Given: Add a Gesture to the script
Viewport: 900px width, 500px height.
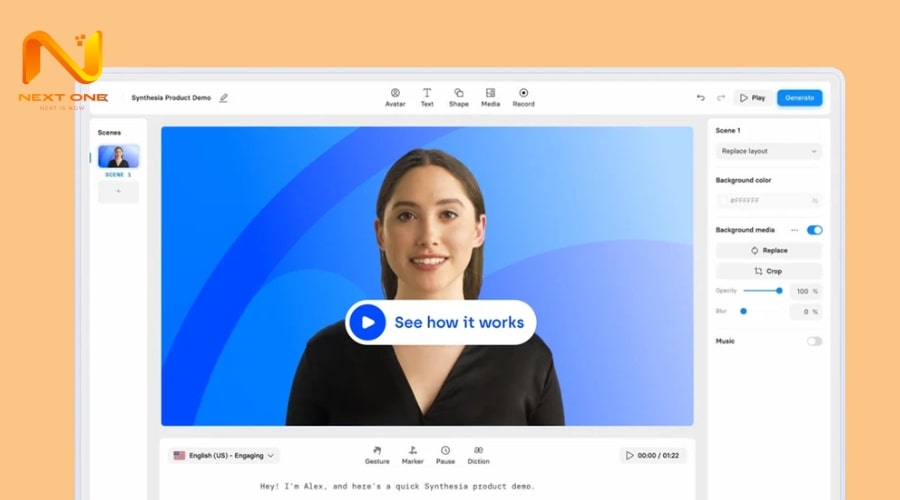Looking at the screenshot, I should [377, 451].
